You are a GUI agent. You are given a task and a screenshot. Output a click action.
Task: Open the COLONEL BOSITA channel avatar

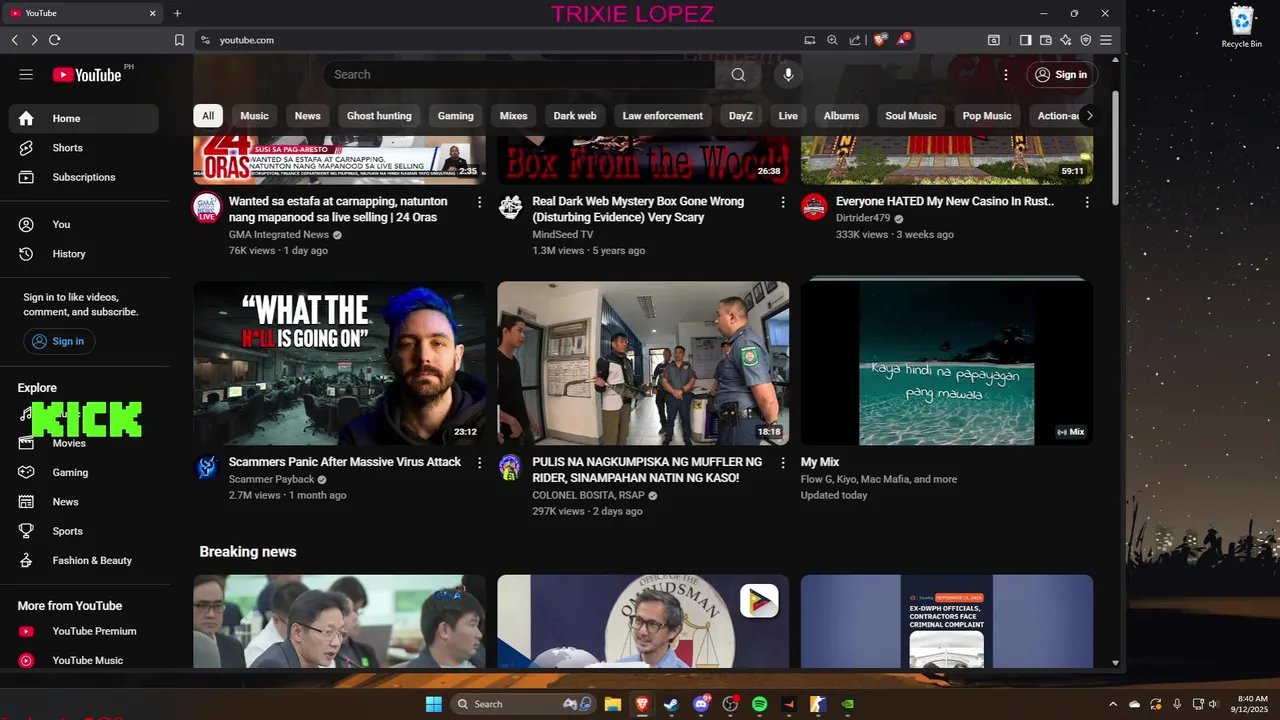(x=510, y=468)
